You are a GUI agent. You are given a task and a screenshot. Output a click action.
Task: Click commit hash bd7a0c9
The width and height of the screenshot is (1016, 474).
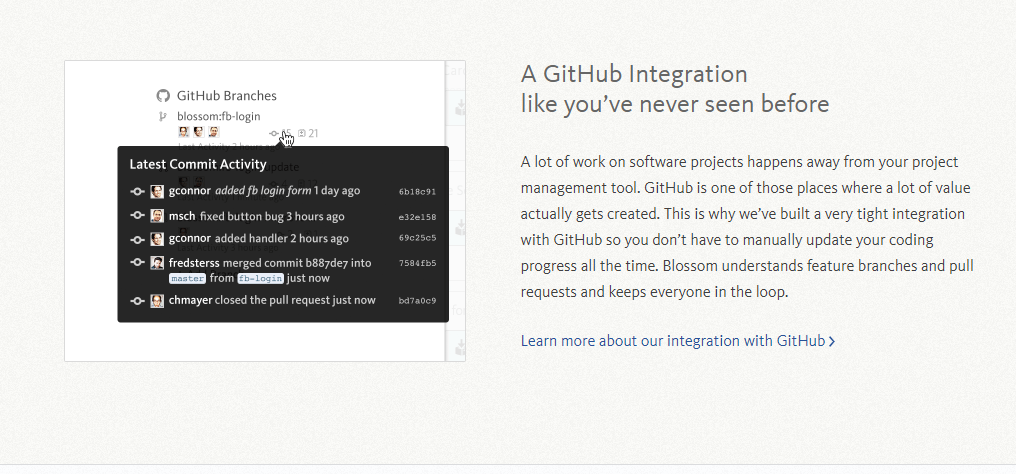[x=417, y=300]
